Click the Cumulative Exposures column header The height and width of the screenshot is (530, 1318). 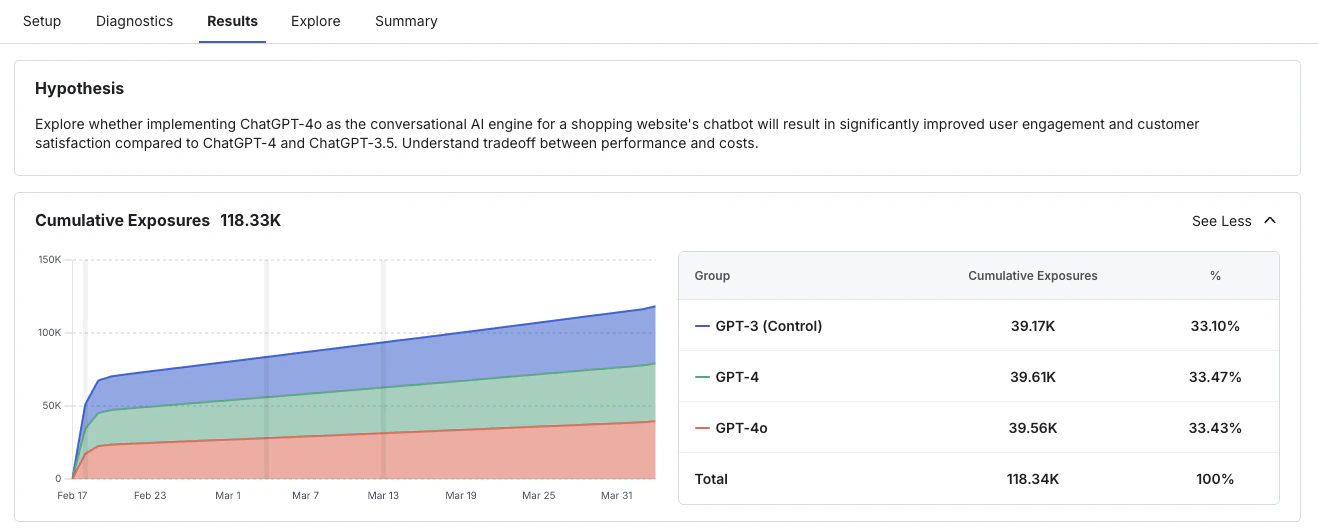pos(1033,276)
